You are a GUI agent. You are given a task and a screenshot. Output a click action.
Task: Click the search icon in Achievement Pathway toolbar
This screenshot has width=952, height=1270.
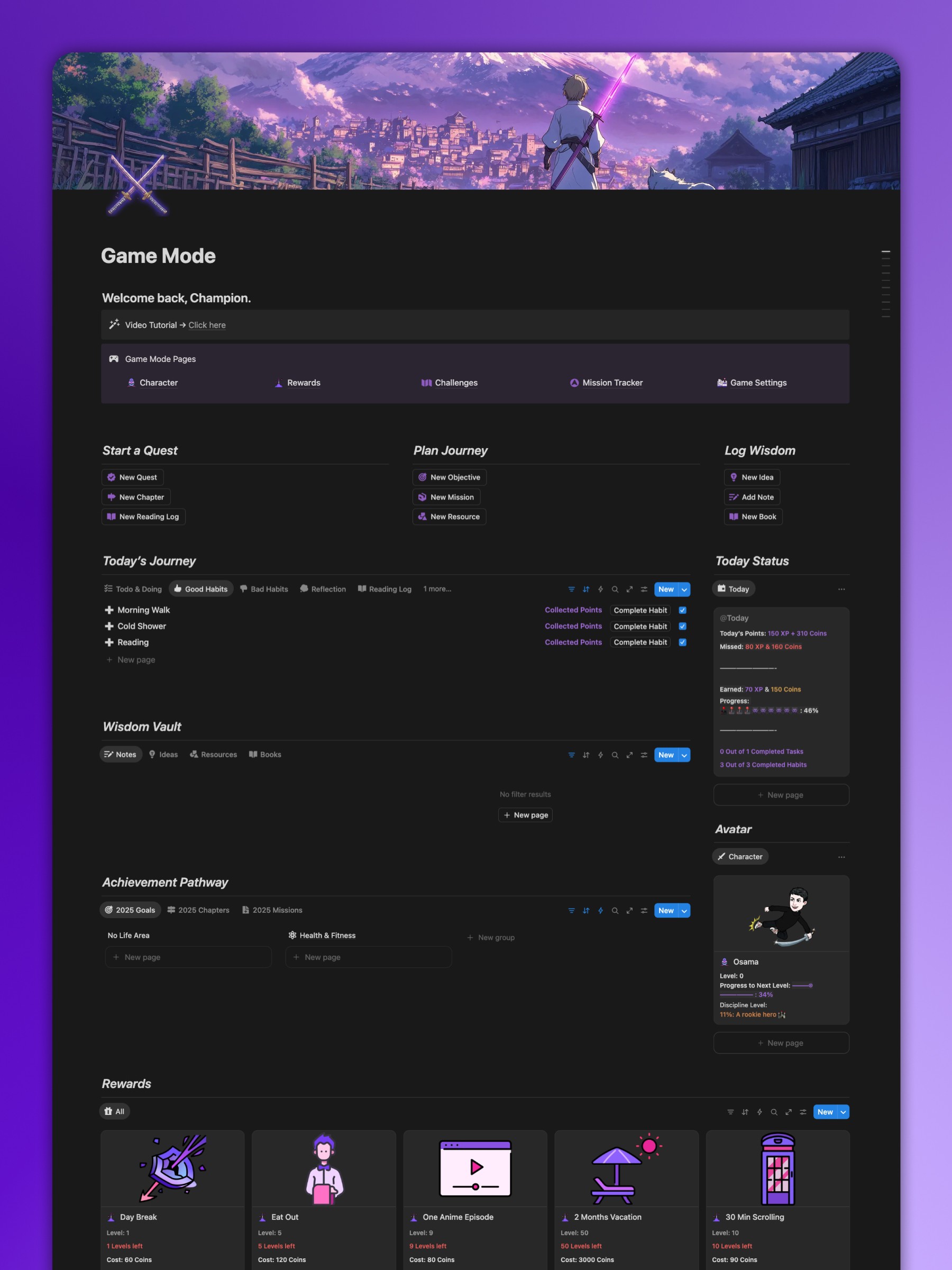[x=615, y=911]
